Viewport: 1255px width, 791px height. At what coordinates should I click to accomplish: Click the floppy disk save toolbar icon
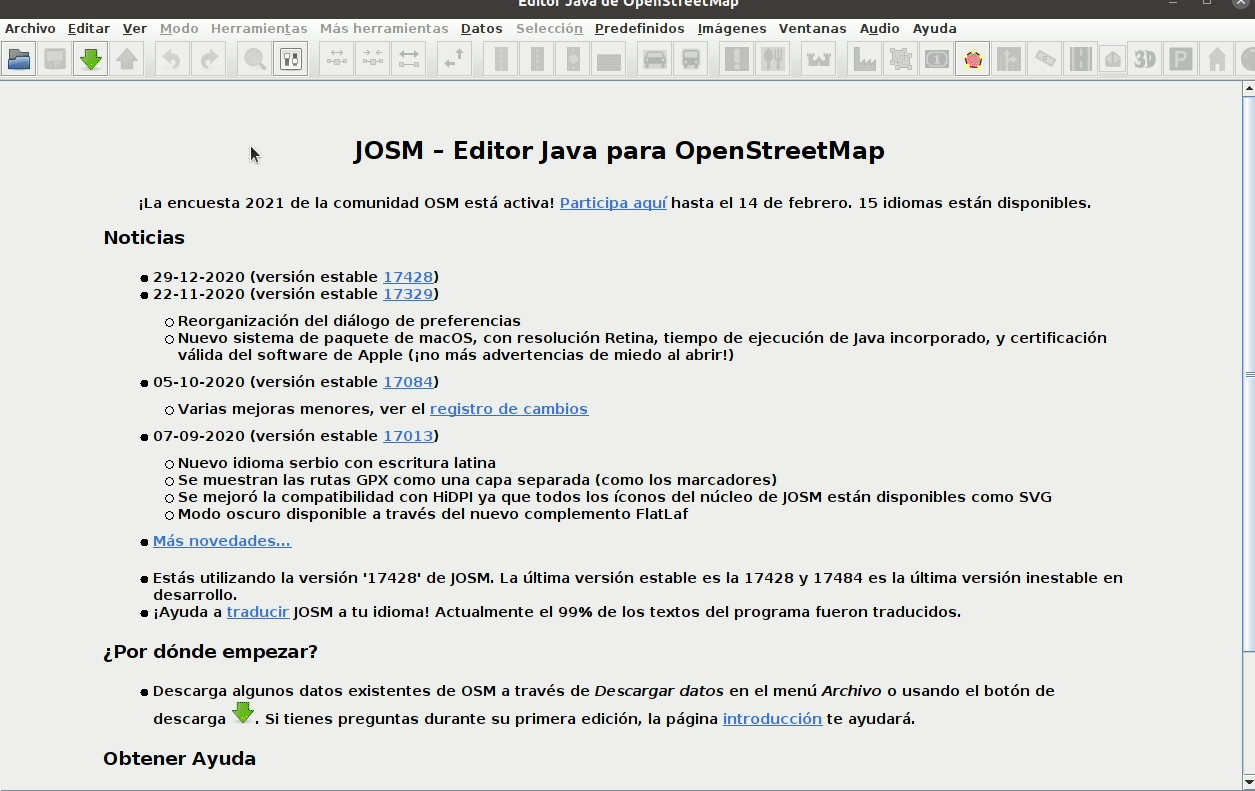[x=55, y=60]
